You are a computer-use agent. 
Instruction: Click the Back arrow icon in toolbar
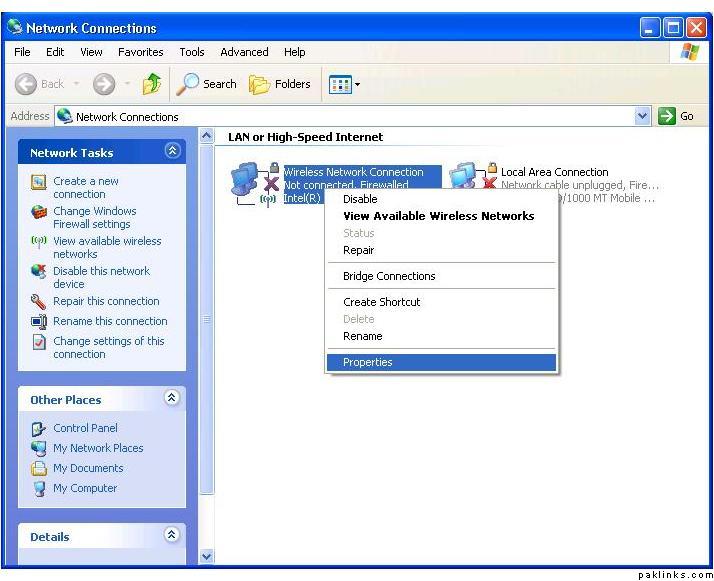[x=26, y=84]
